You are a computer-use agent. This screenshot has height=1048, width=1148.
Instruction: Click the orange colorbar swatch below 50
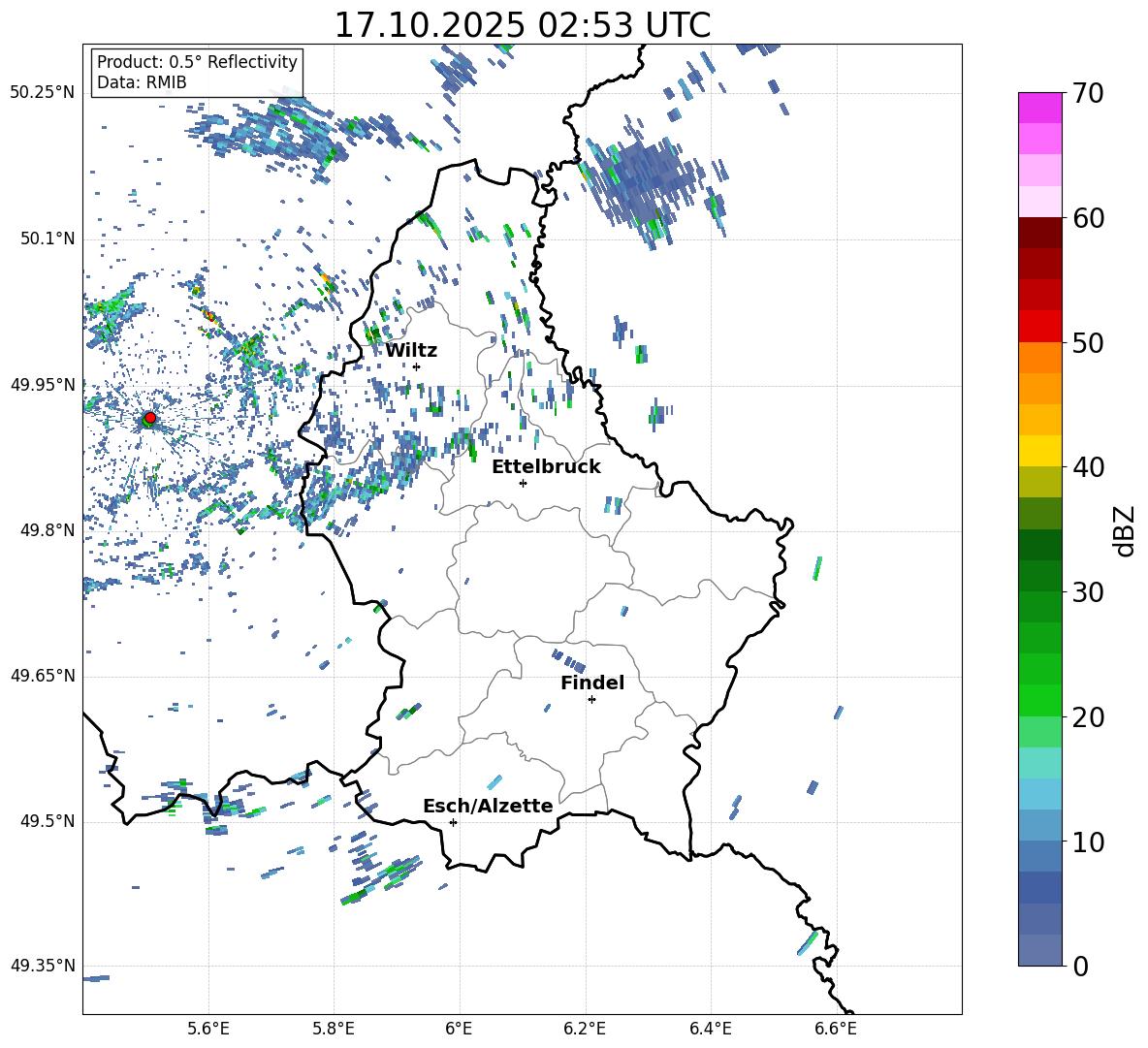(x=1039, y=358)
